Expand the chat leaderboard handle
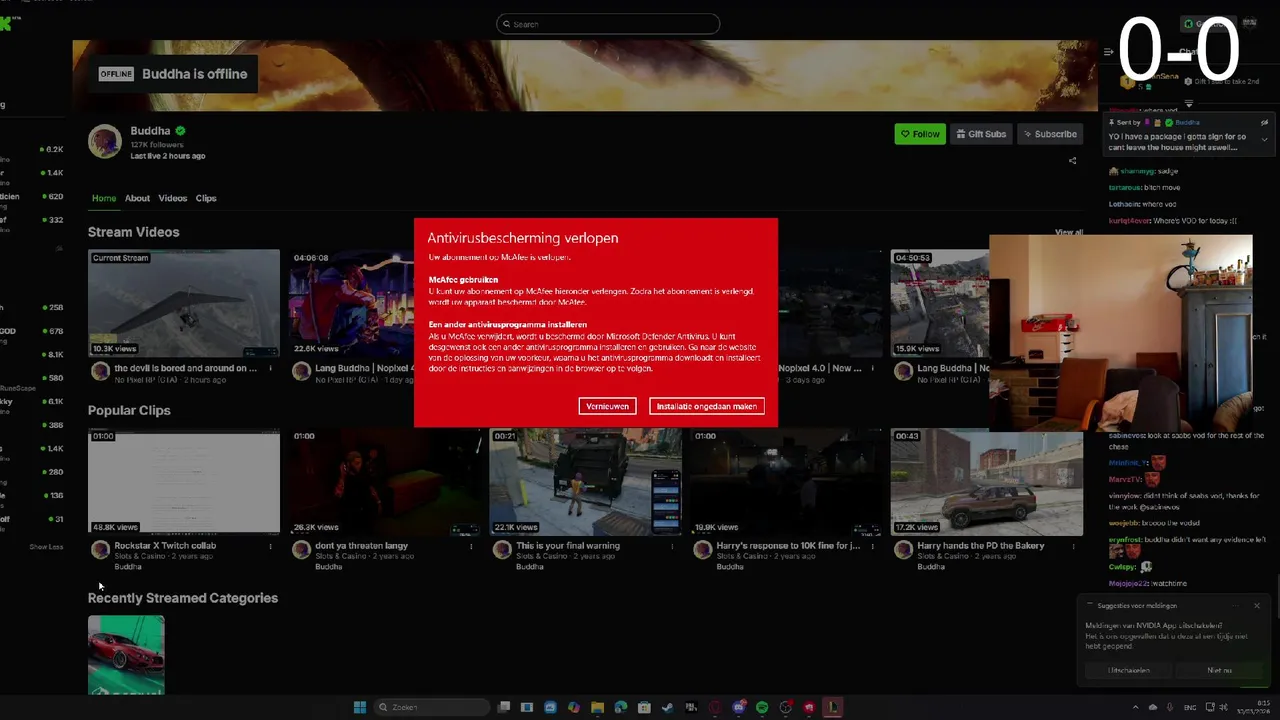Screen dimensions: 1280x720 click(1189, 103)
